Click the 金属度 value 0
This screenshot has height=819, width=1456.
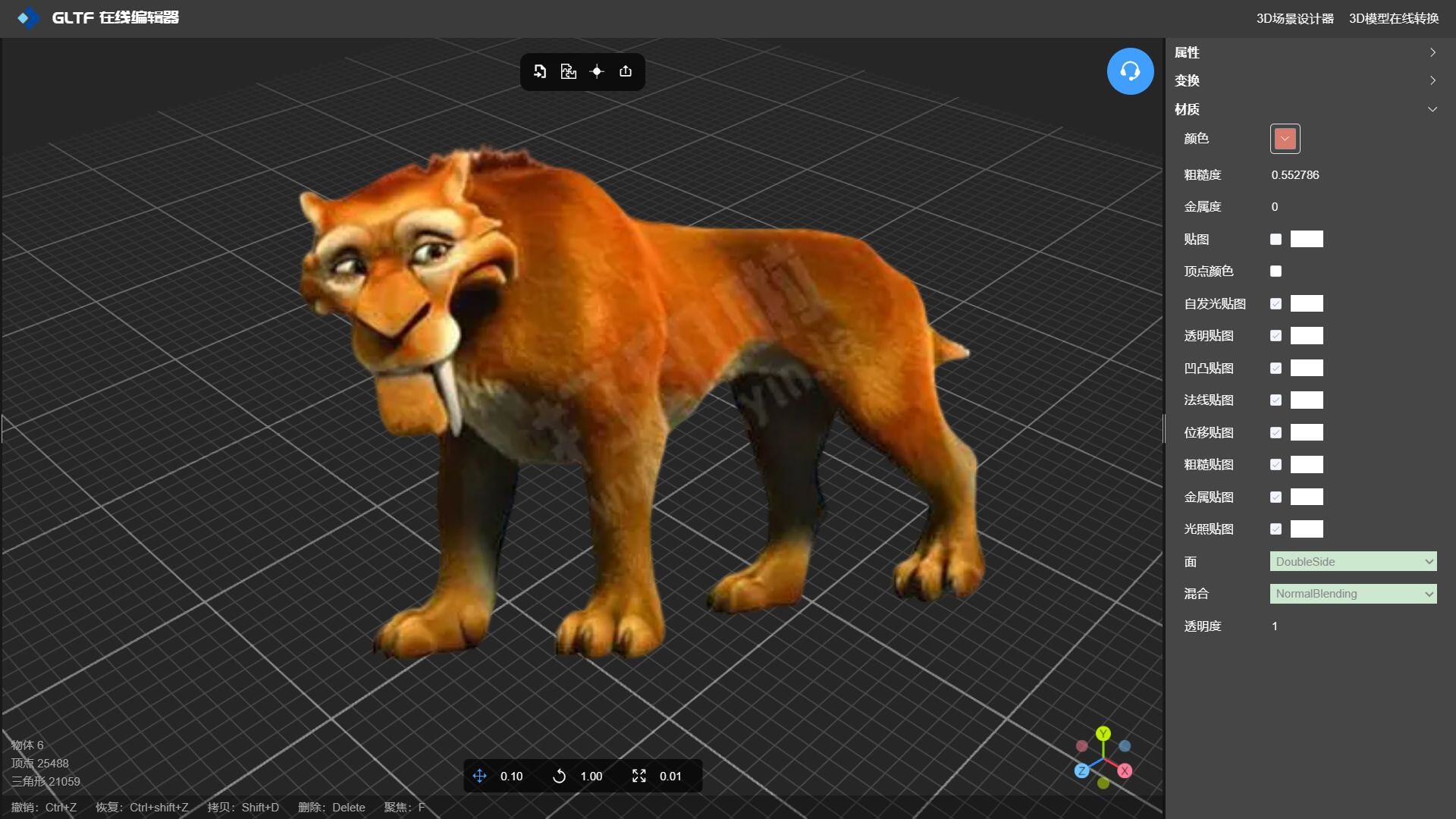pos(1275,206)
